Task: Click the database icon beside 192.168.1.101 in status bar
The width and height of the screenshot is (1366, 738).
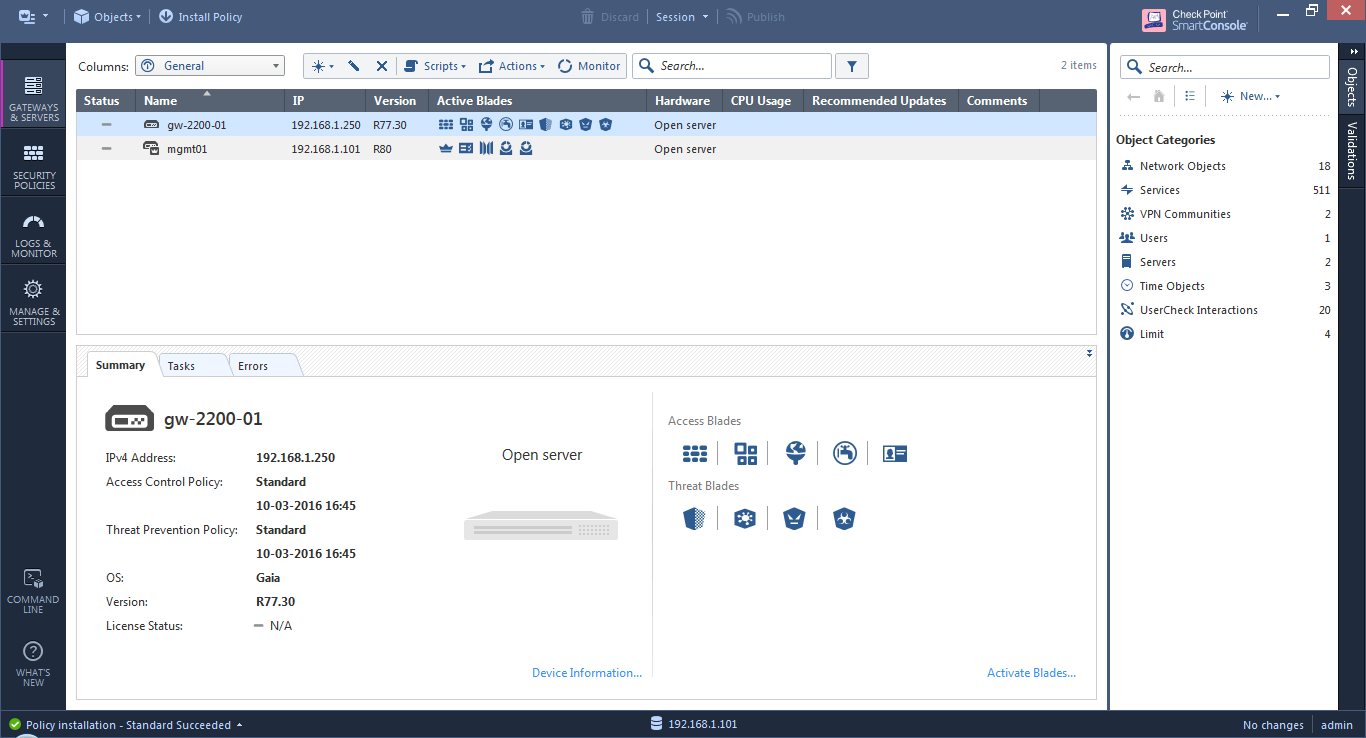Action: pyautogui.click(x=656, y=724)
